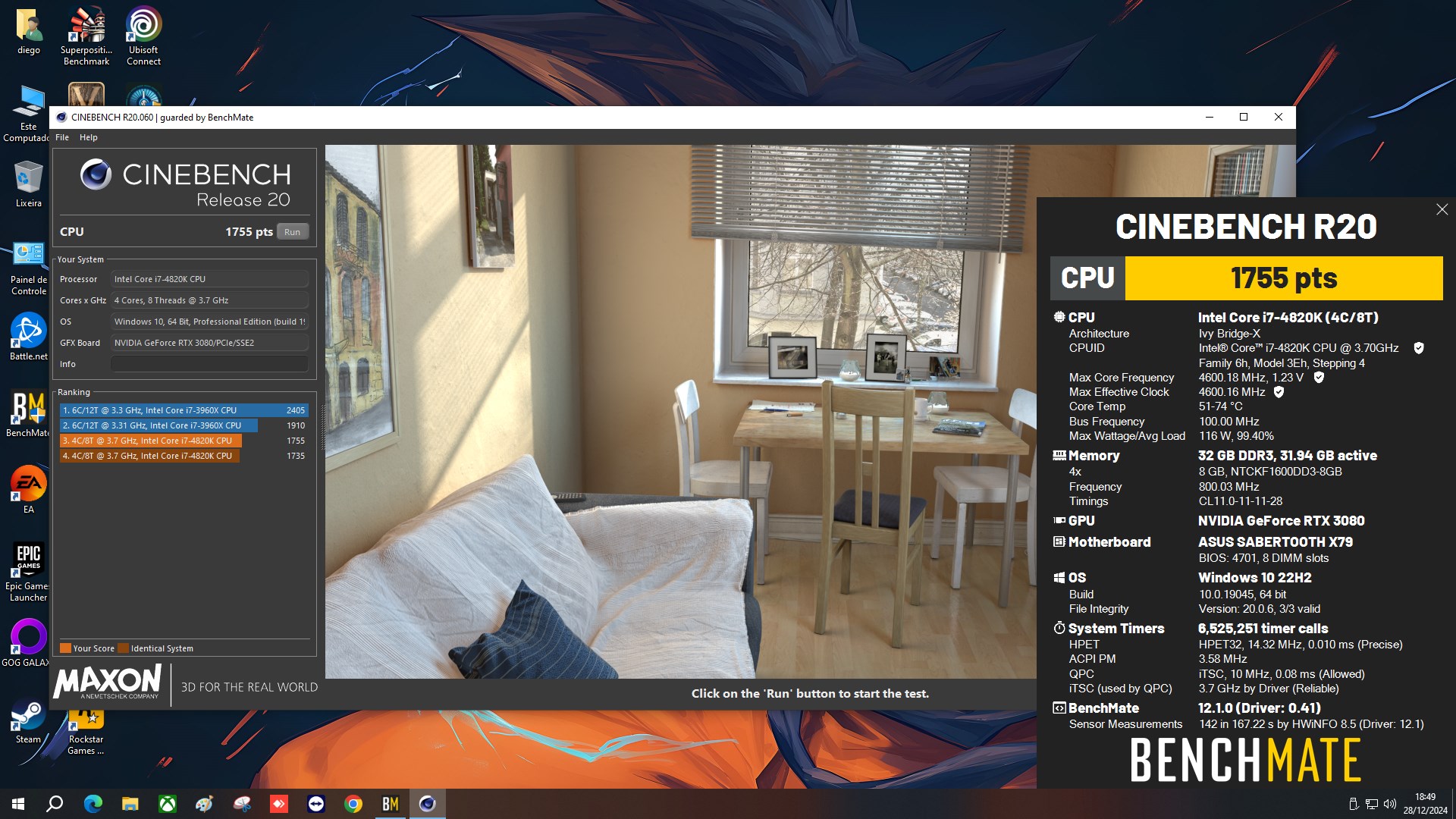Open Xbox app from taskbar
Viewport: 1456px width, 819px height.
[x=168, y=804]
